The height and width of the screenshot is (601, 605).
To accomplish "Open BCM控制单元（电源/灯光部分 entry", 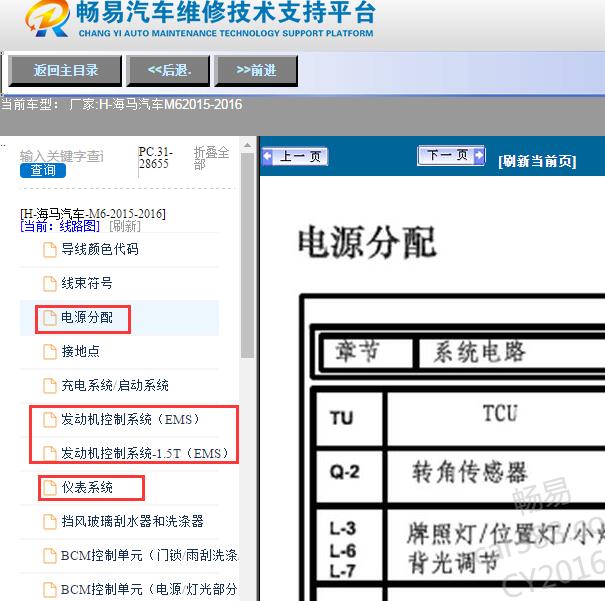I will (150, 589).
